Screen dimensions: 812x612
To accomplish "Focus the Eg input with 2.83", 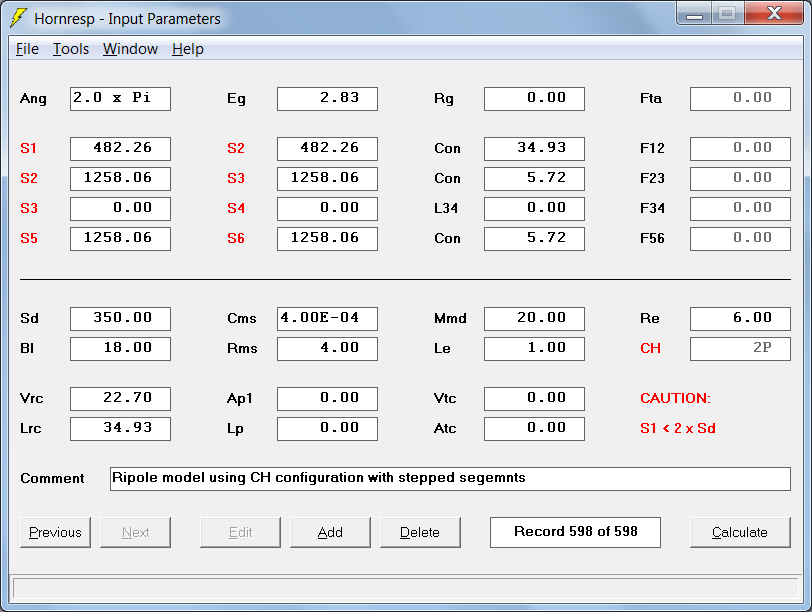I will coord(327,99).
